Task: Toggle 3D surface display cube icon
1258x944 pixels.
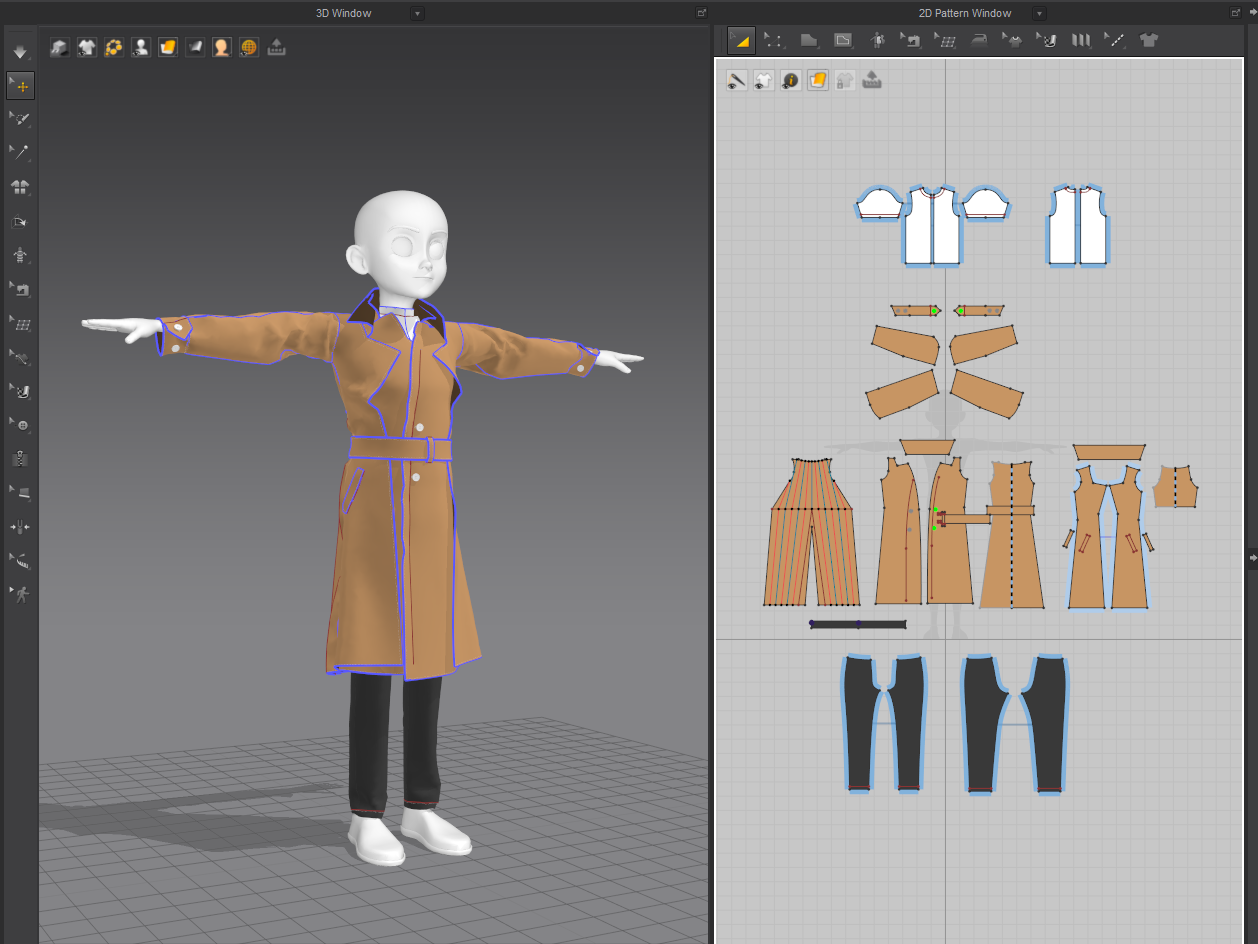Action: [x=60, y=47]
